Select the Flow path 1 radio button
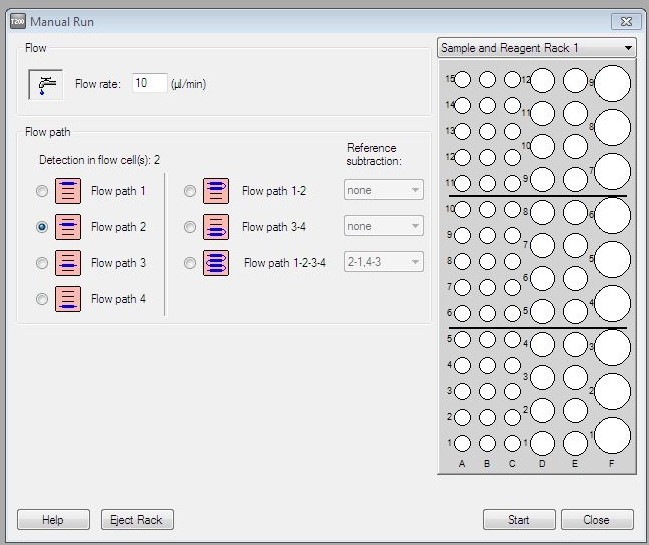 click(x=41, y=191)
